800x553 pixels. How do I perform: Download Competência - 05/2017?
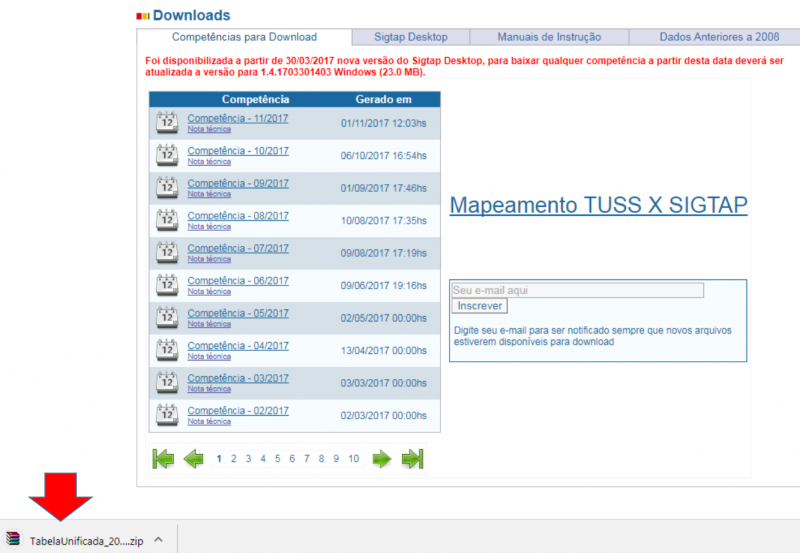[238, 313]
